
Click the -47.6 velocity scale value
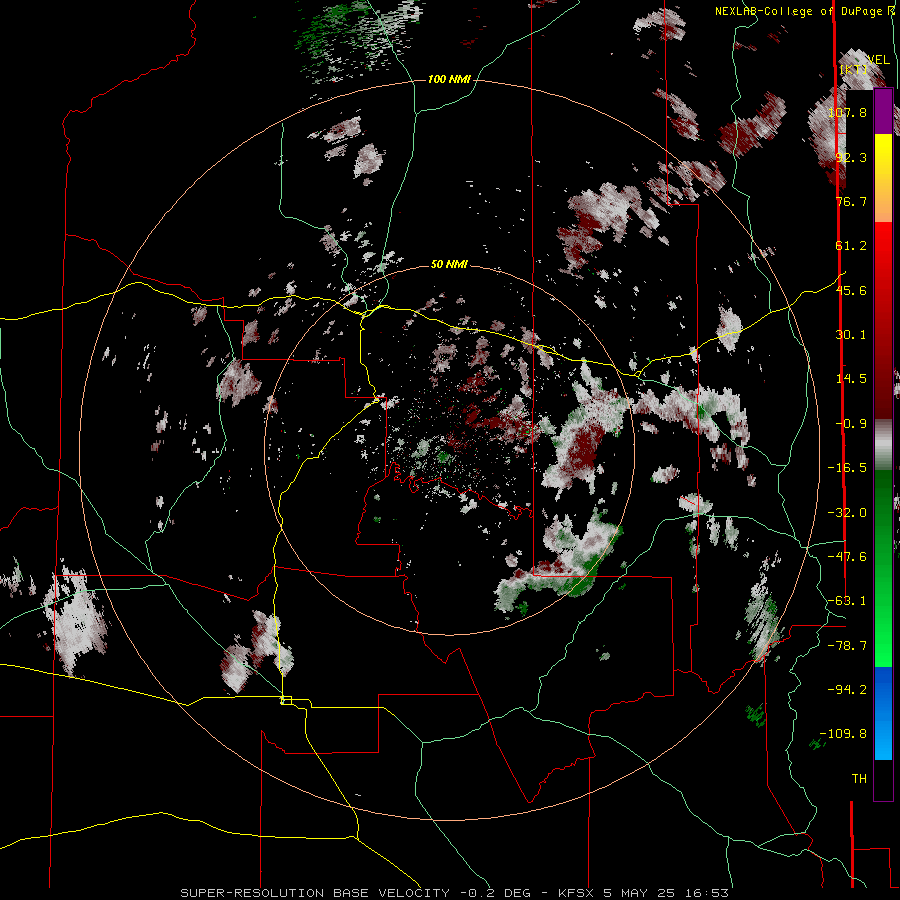tap(847, 557)
